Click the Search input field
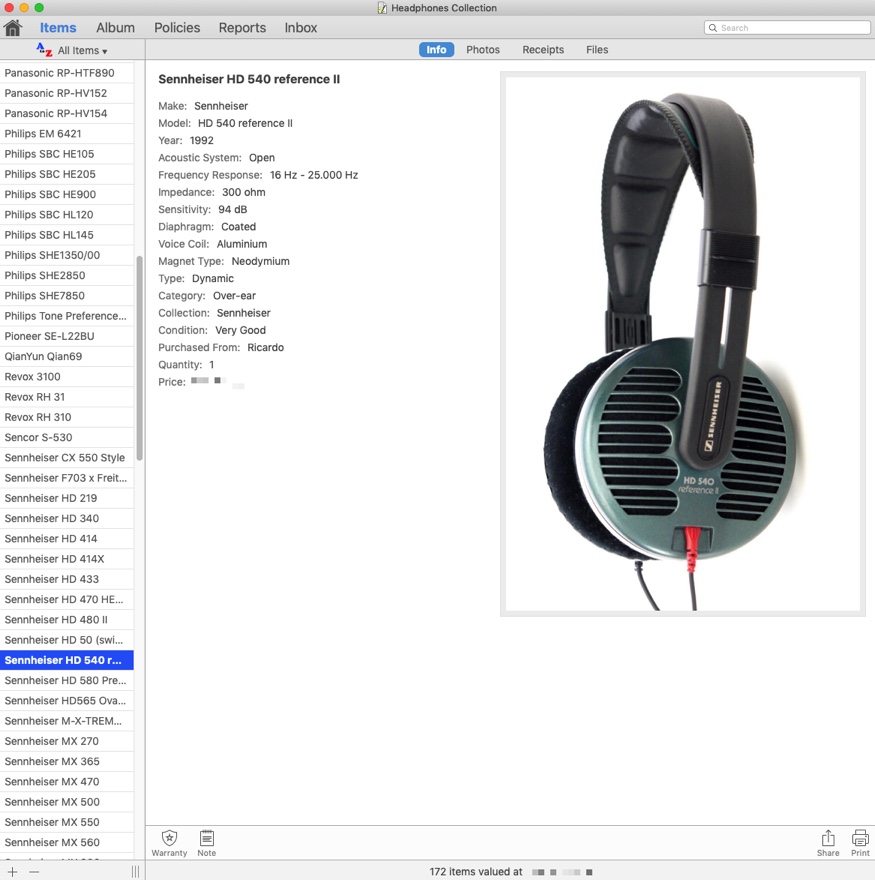Viewport: 875px width, 880px height. (x=787, y=28)
